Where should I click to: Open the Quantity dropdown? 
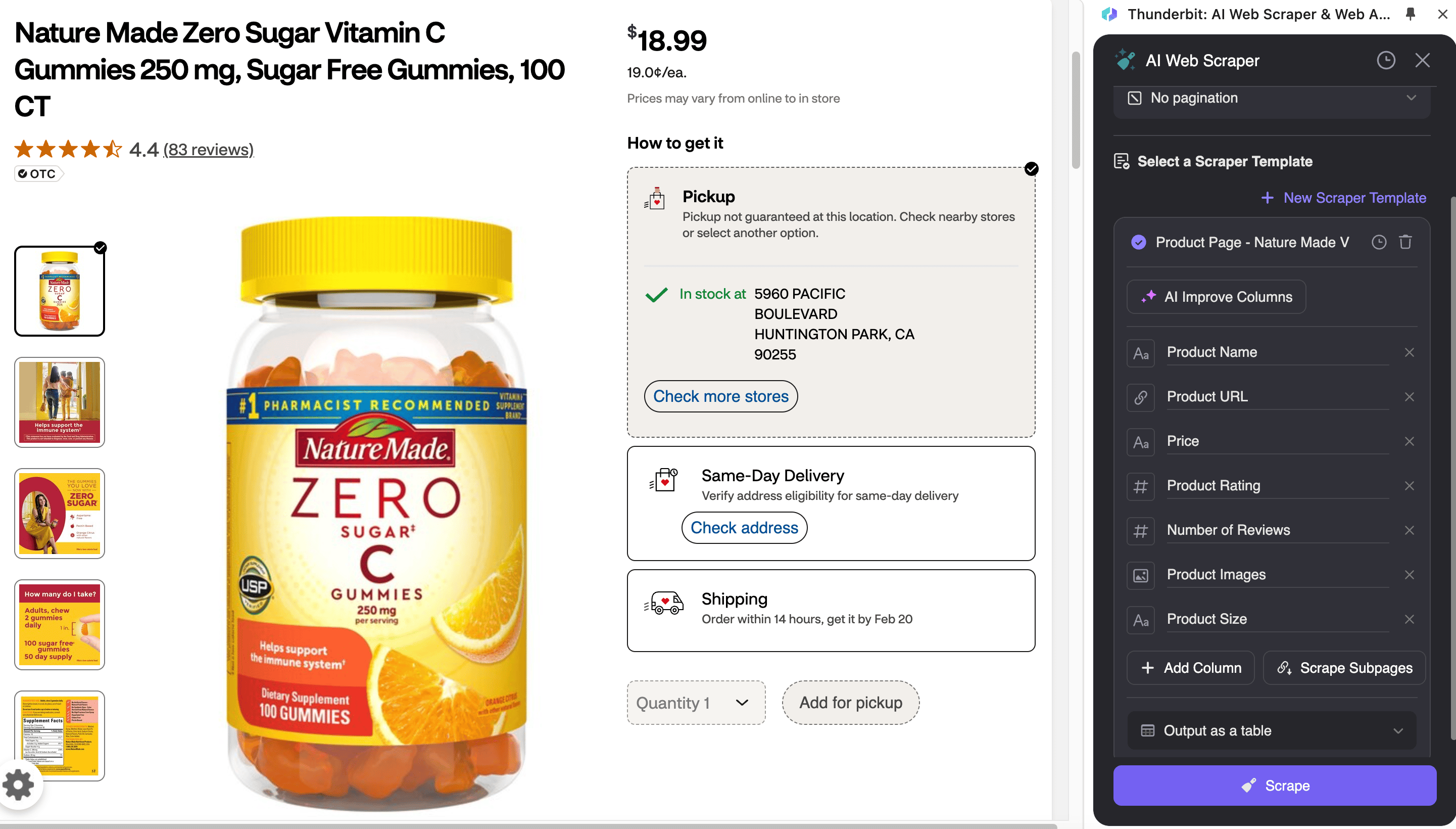click(x=695, y=703)
